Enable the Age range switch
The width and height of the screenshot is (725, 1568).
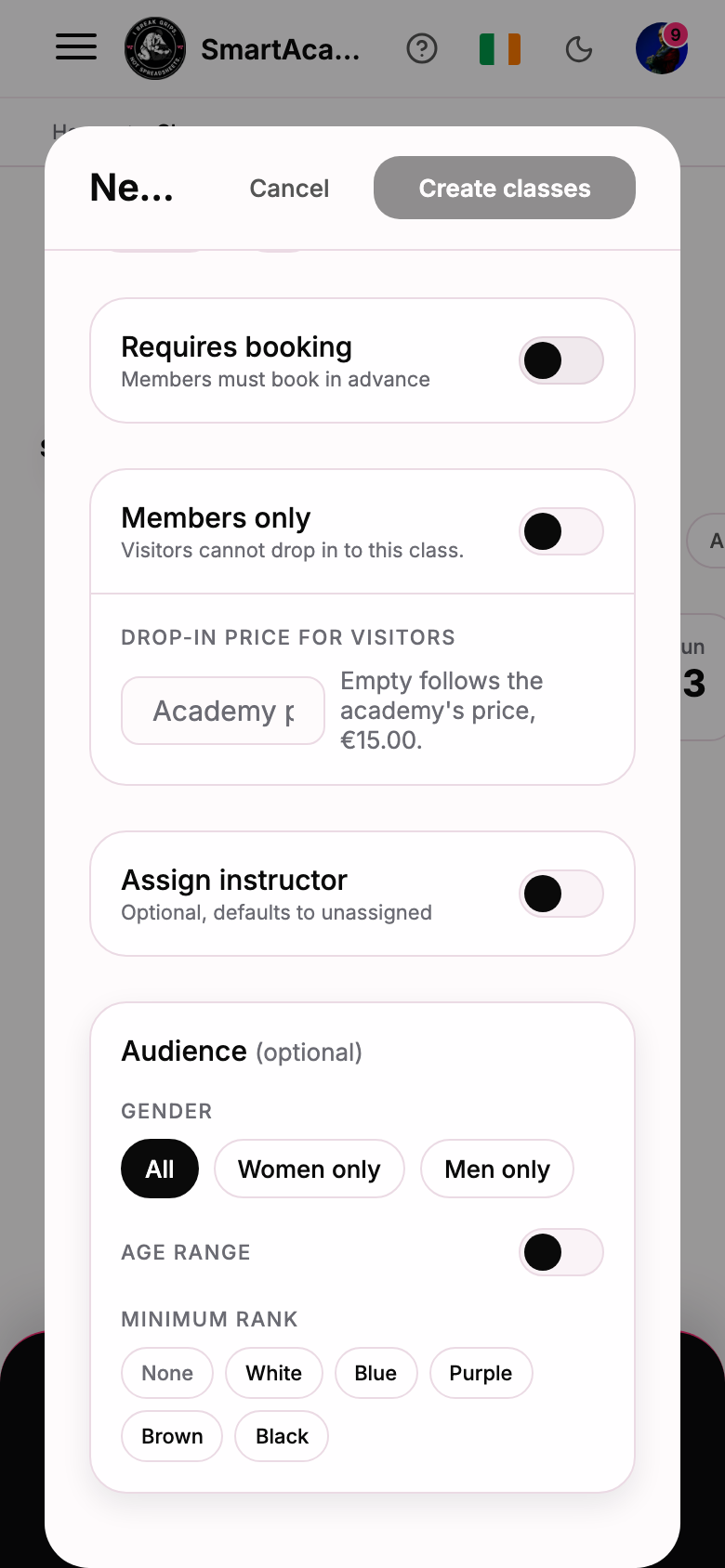click(x=561, y=1252)
